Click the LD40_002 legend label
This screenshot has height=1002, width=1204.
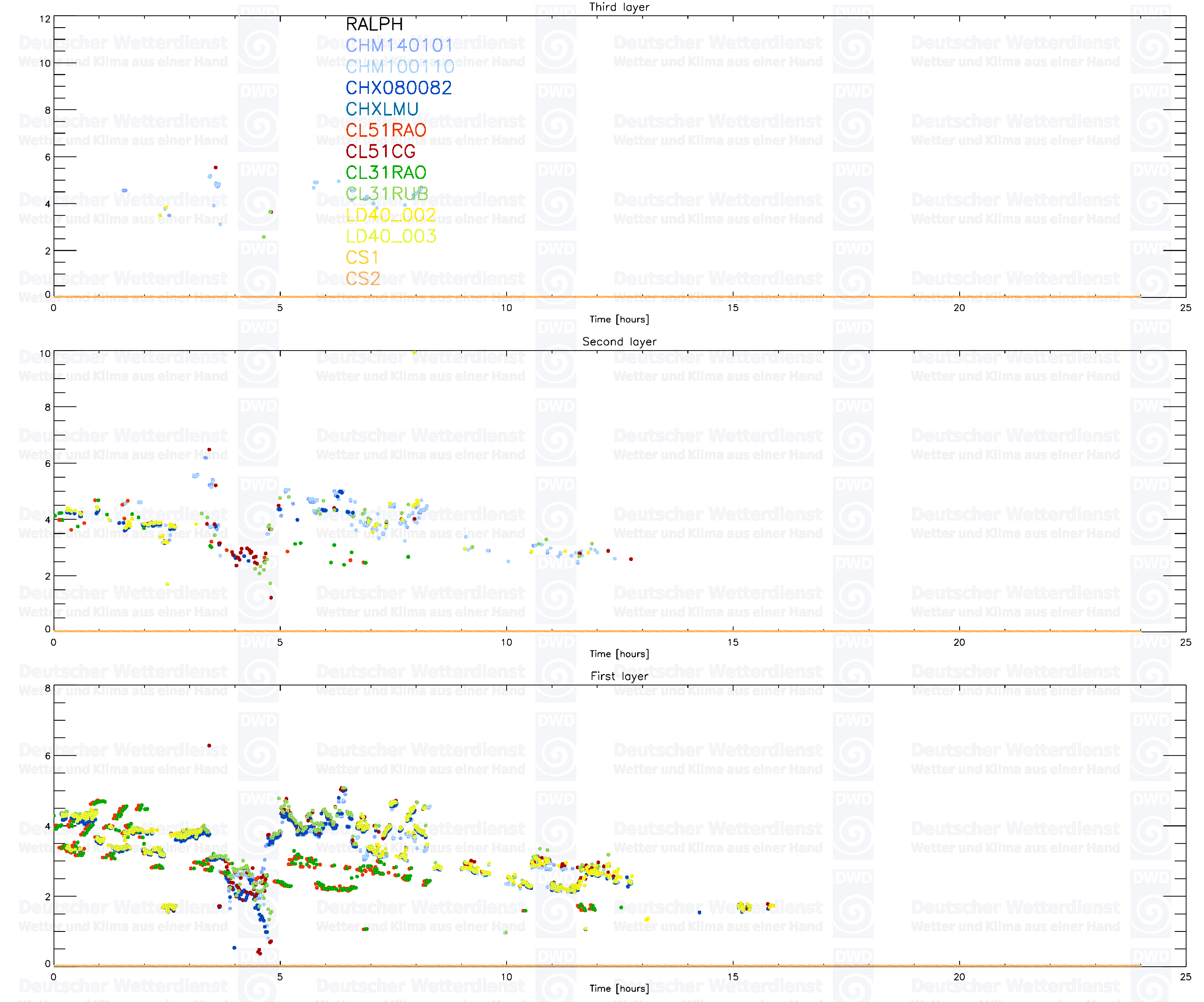(x=391, y=215)
